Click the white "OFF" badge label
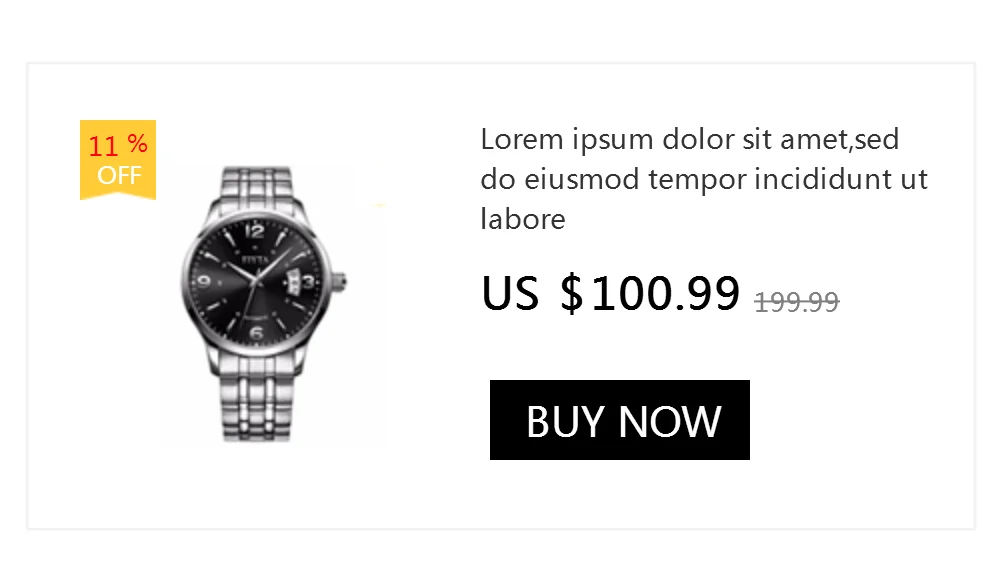 [119, 175]
